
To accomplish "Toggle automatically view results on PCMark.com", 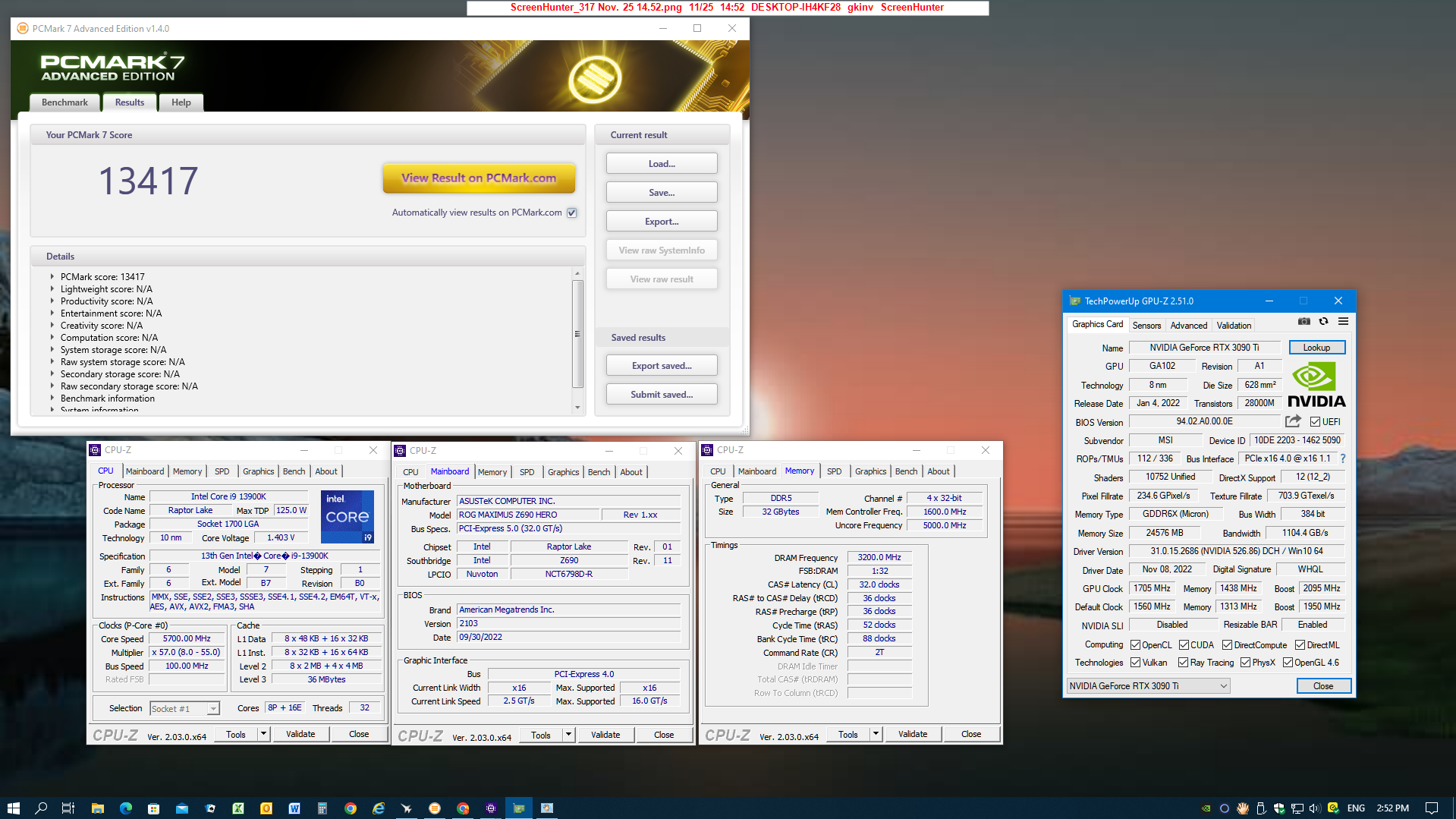I will (572, 213).
